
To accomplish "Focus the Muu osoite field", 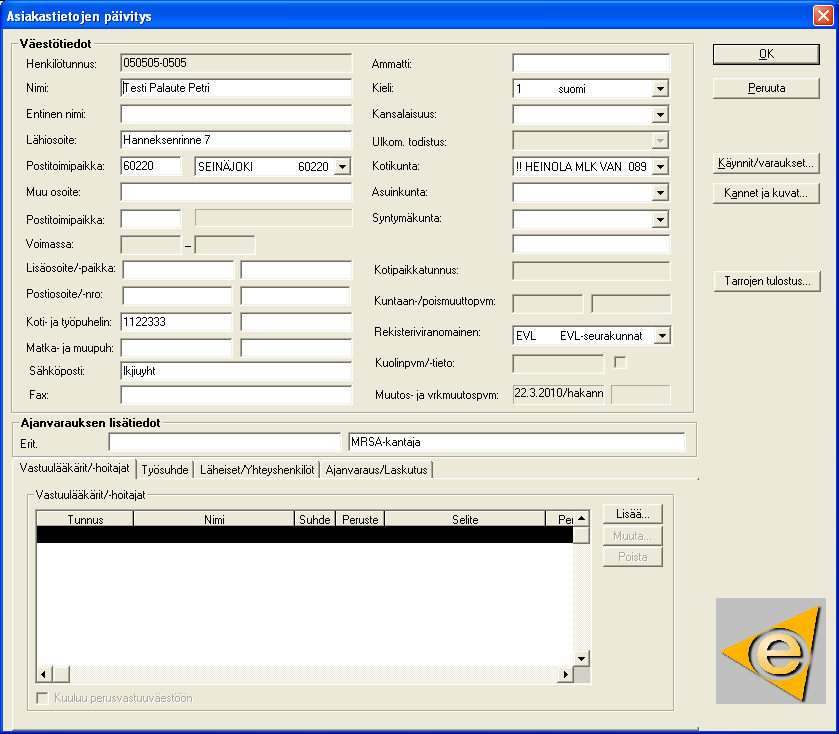I will [x=236, y=192].
